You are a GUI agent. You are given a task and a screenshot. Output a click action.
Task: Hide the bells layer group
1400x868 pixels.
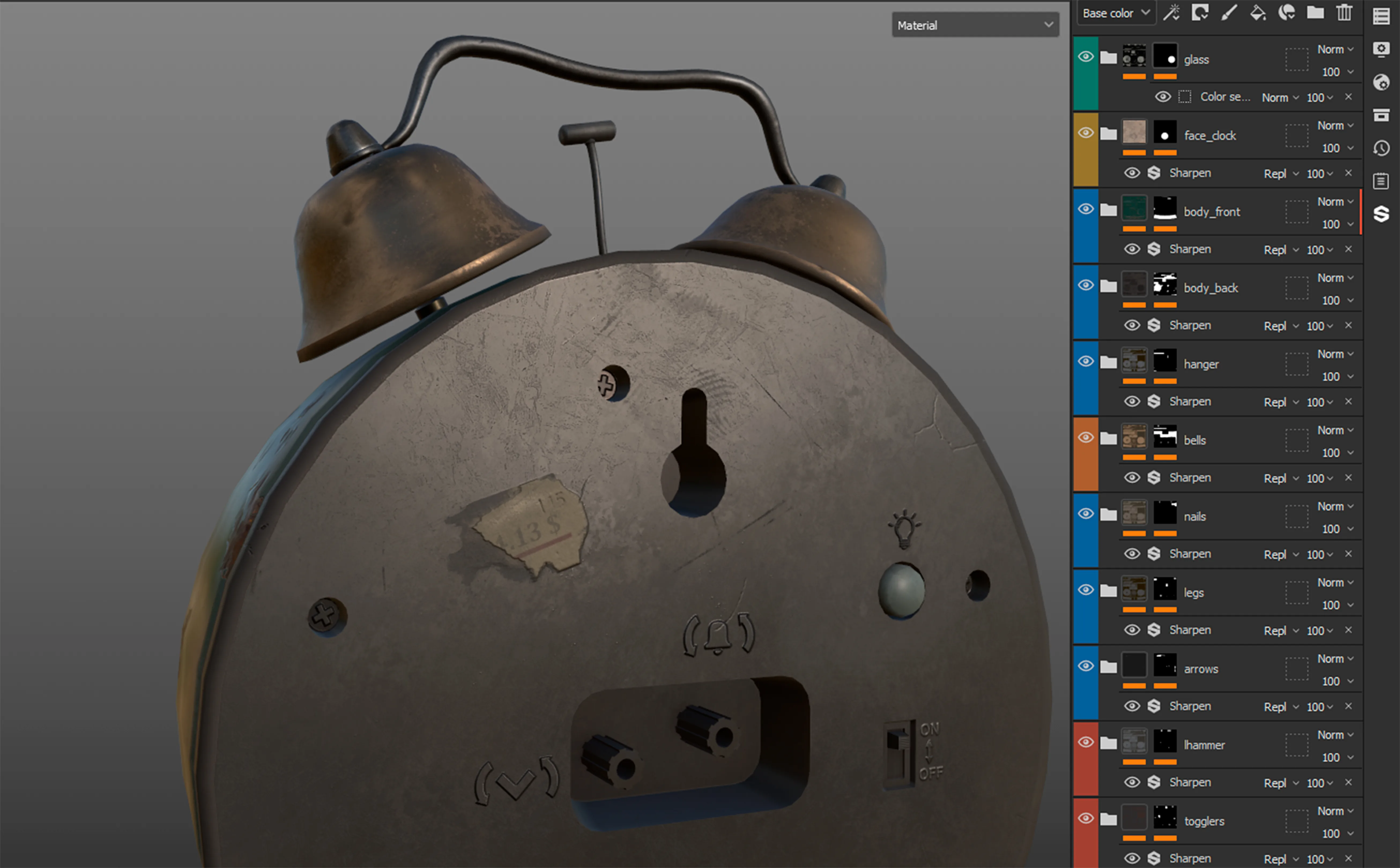click(1085, 437)
